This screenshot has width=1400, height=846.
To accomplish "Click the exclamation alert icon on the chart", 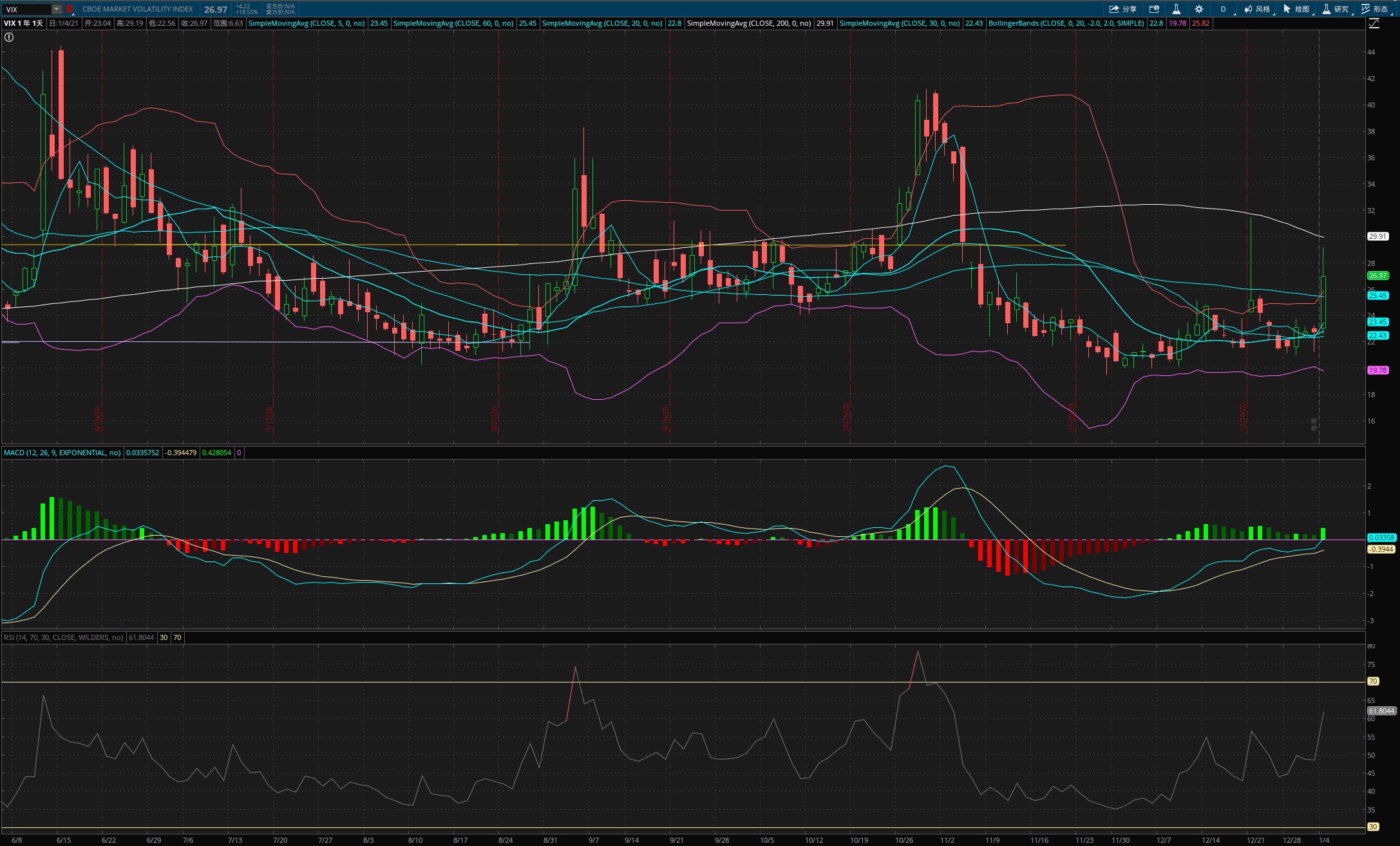I will pos(8,37).
